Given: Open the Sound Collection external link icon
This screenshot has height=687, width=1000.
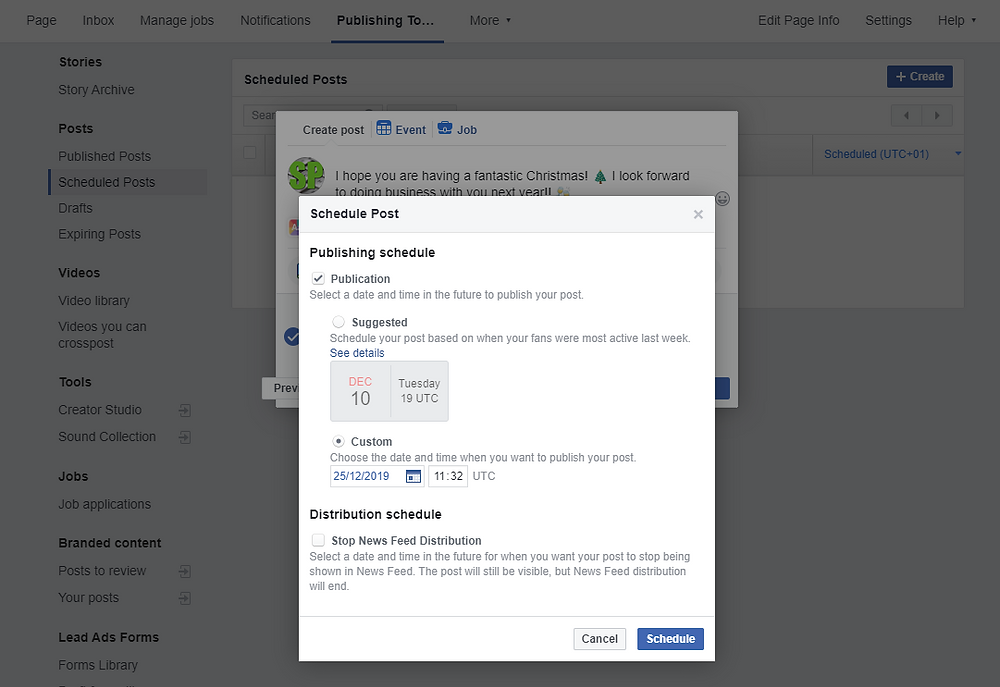Looking at the screenshot, I should click(185, 437).
